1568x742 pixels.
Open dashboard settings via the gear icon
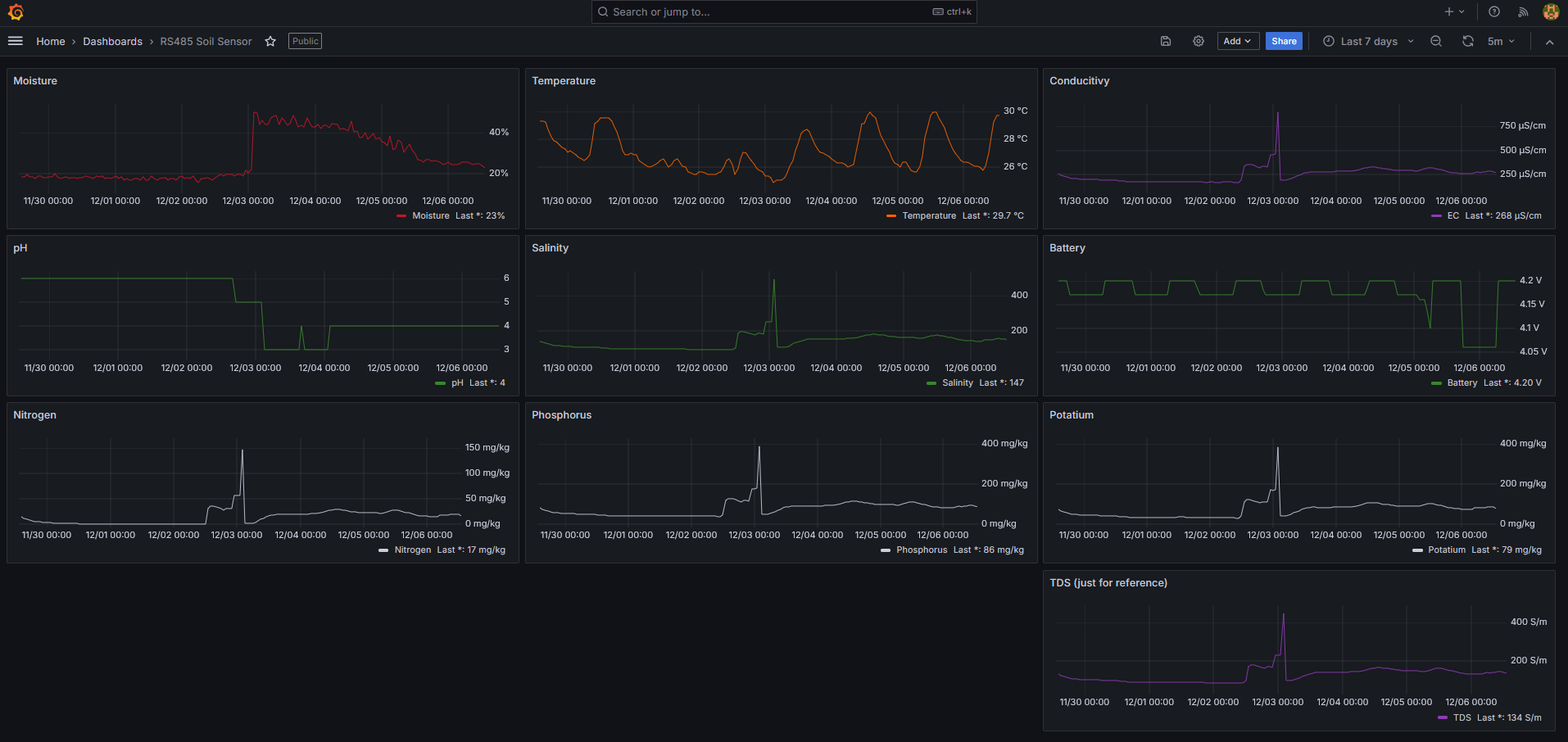(x=1198, y=41)
